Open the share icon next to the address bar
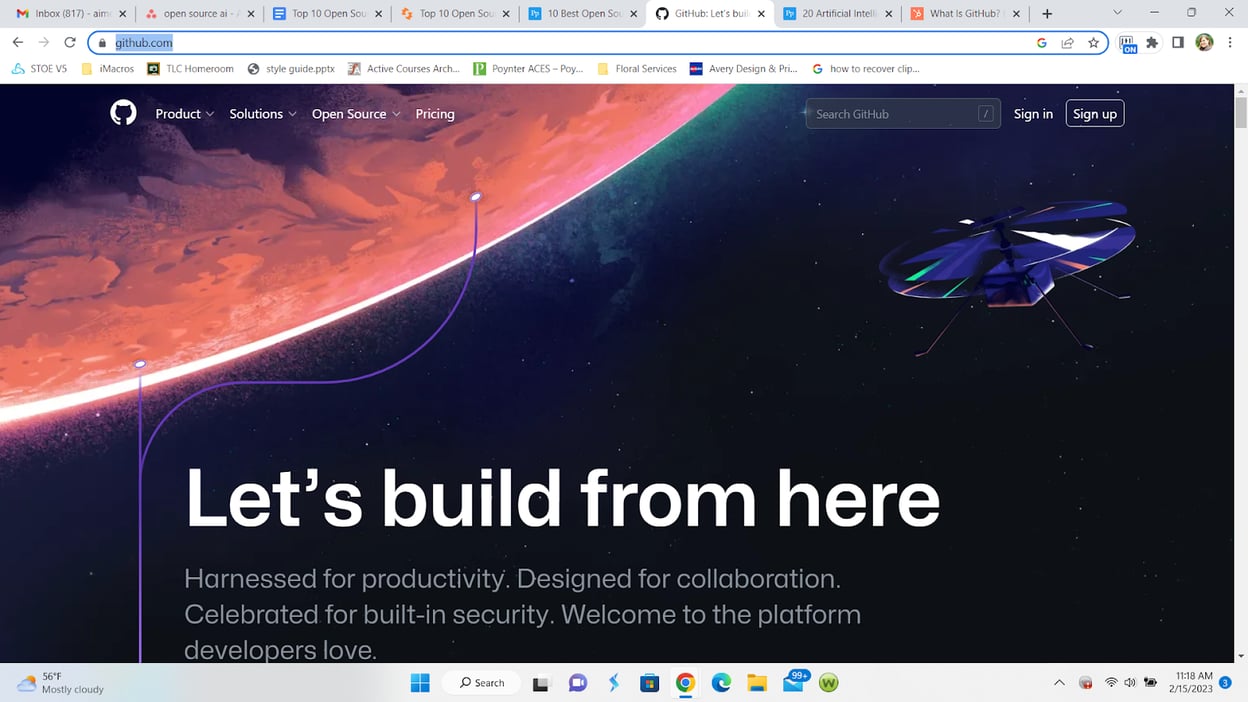 1066,43
